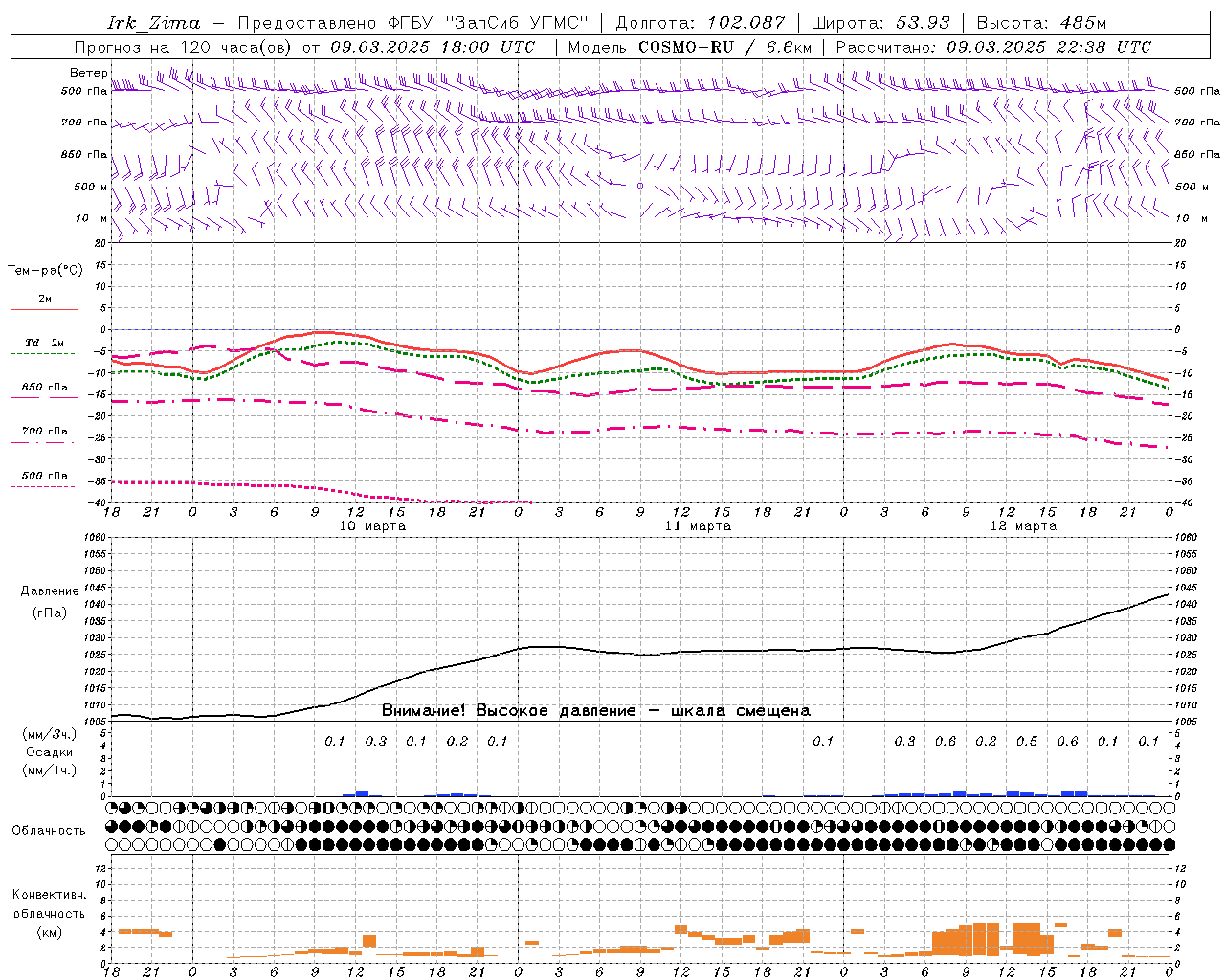Click the Irk_Zima station title
The image size is (1225, 980).
click(153, 23)
